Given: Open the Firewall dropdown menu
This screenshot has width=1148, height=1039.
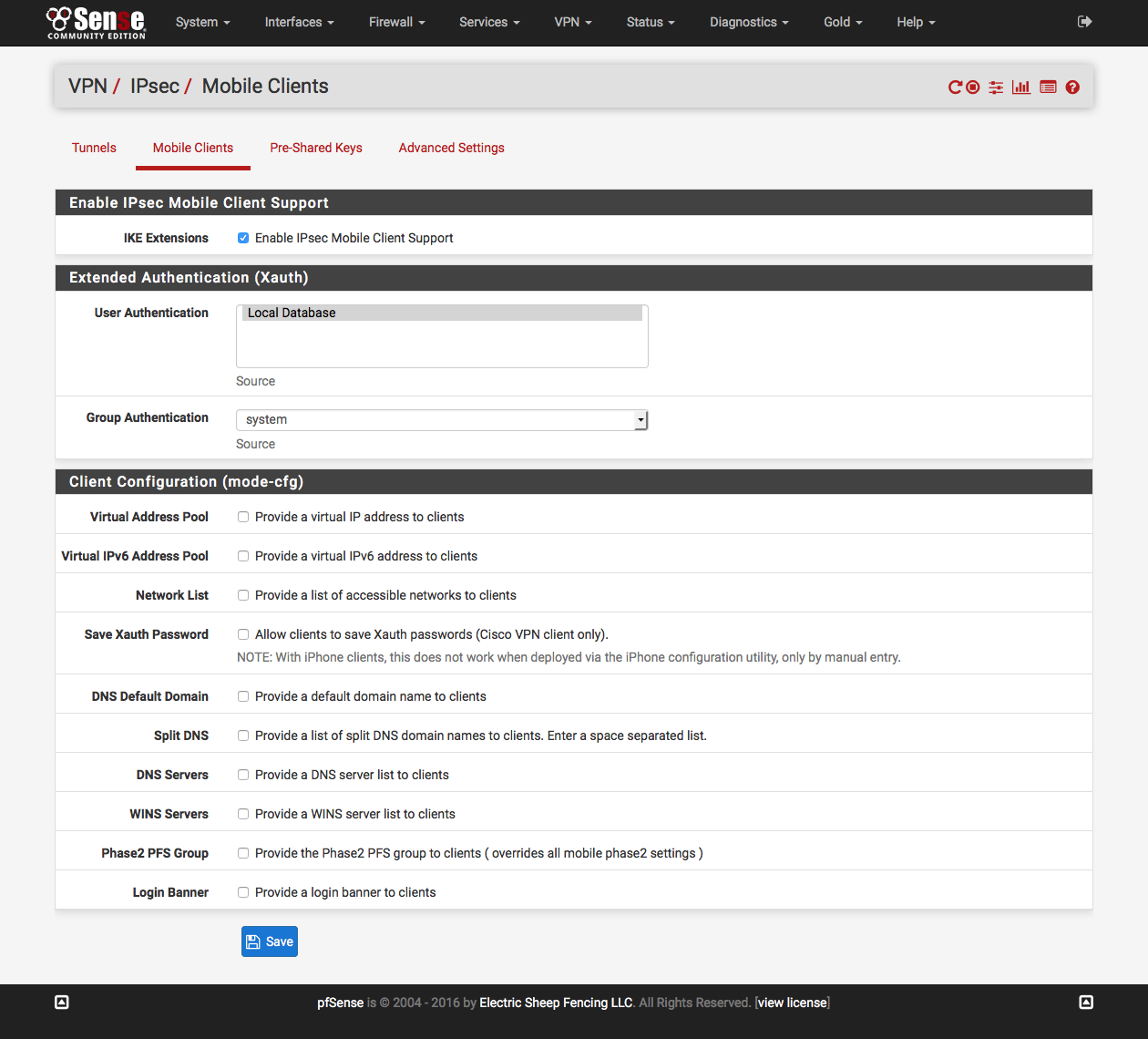Looking at the screenshot, I should (x=396, y=22).
